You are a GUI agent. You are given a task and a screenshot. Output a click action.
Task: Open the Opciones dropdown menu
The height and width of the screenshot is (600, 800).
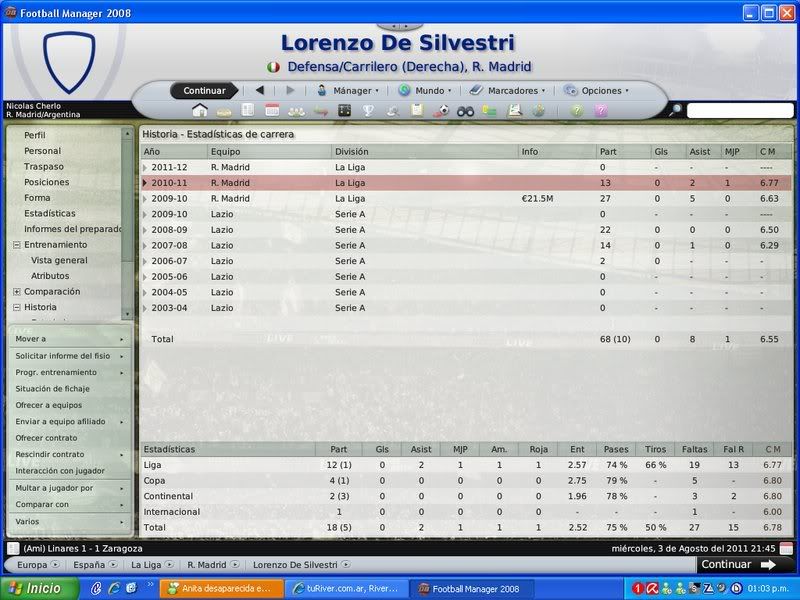click(596, 90)
